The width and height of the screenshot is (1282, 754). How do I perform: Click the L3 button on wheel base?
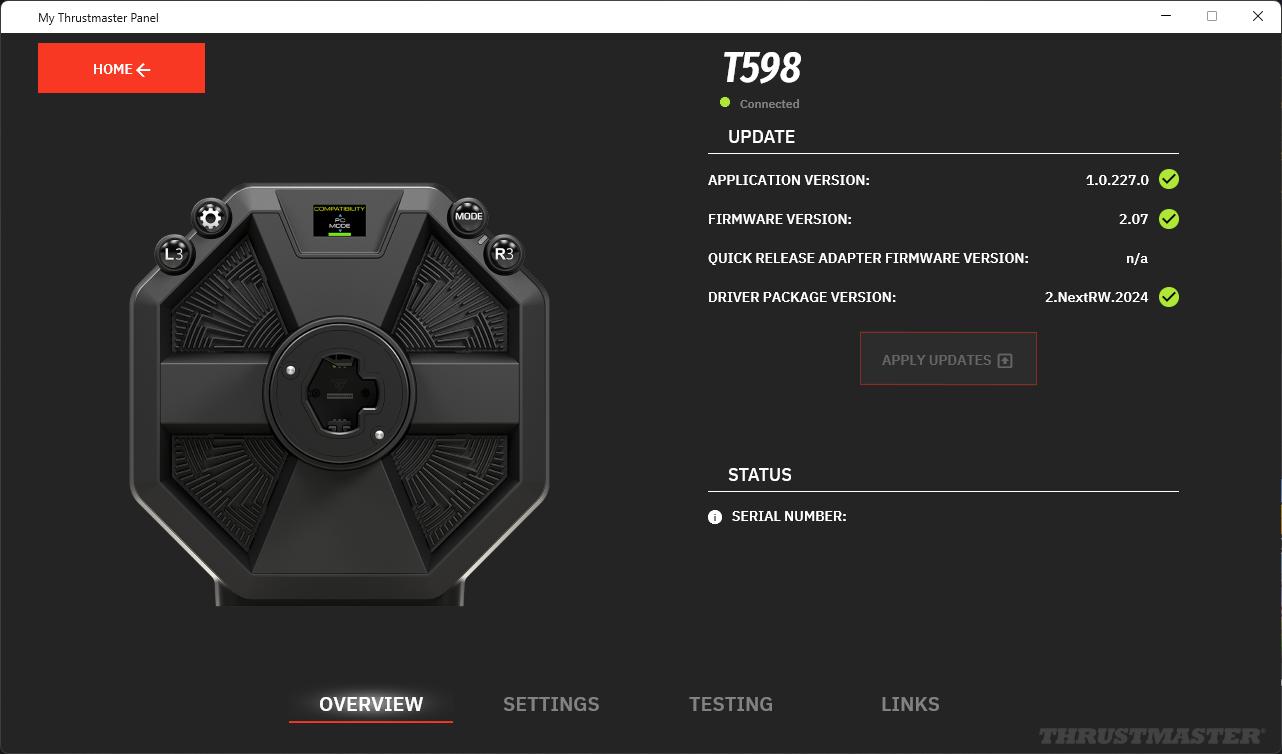click(174, 254)
